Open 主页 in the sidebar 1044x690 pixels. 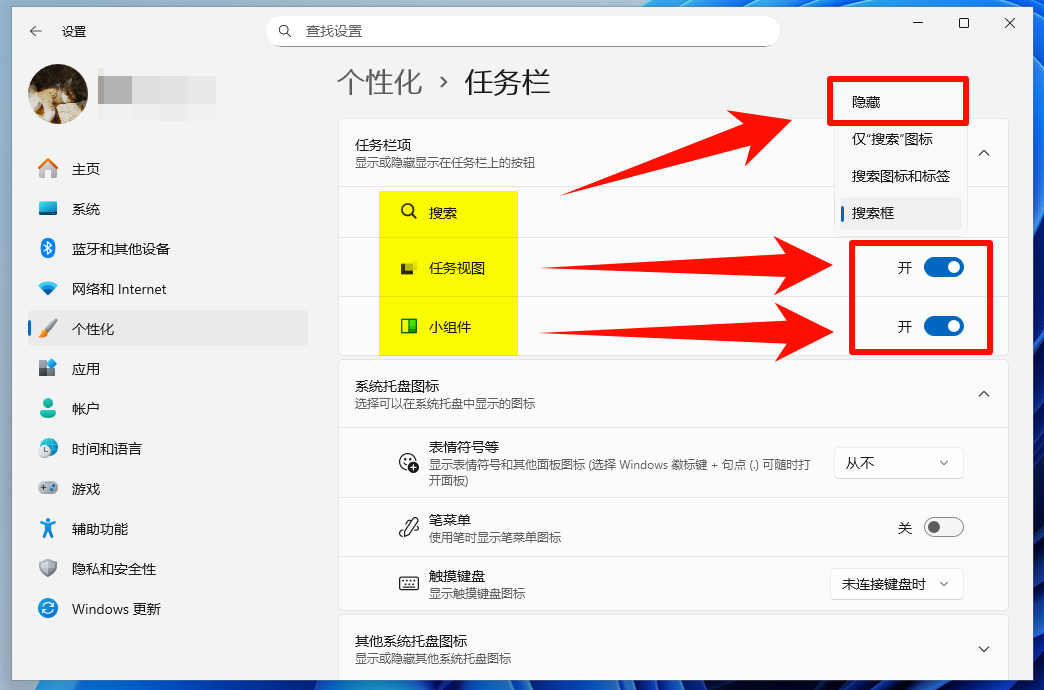(168, 169)
